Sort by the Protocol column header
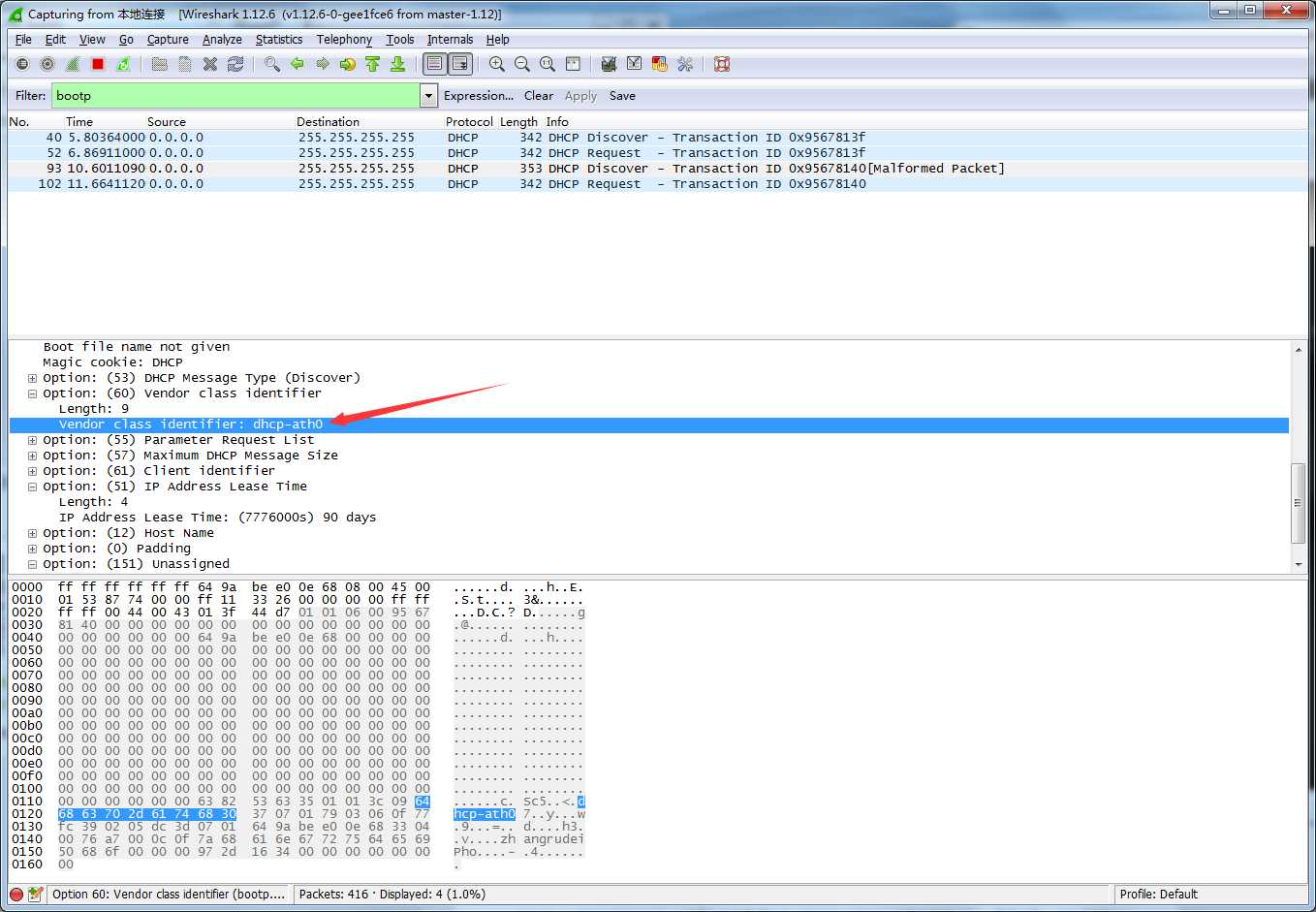The width and height of the screenshot is (1316, 912). coord(470,122)
